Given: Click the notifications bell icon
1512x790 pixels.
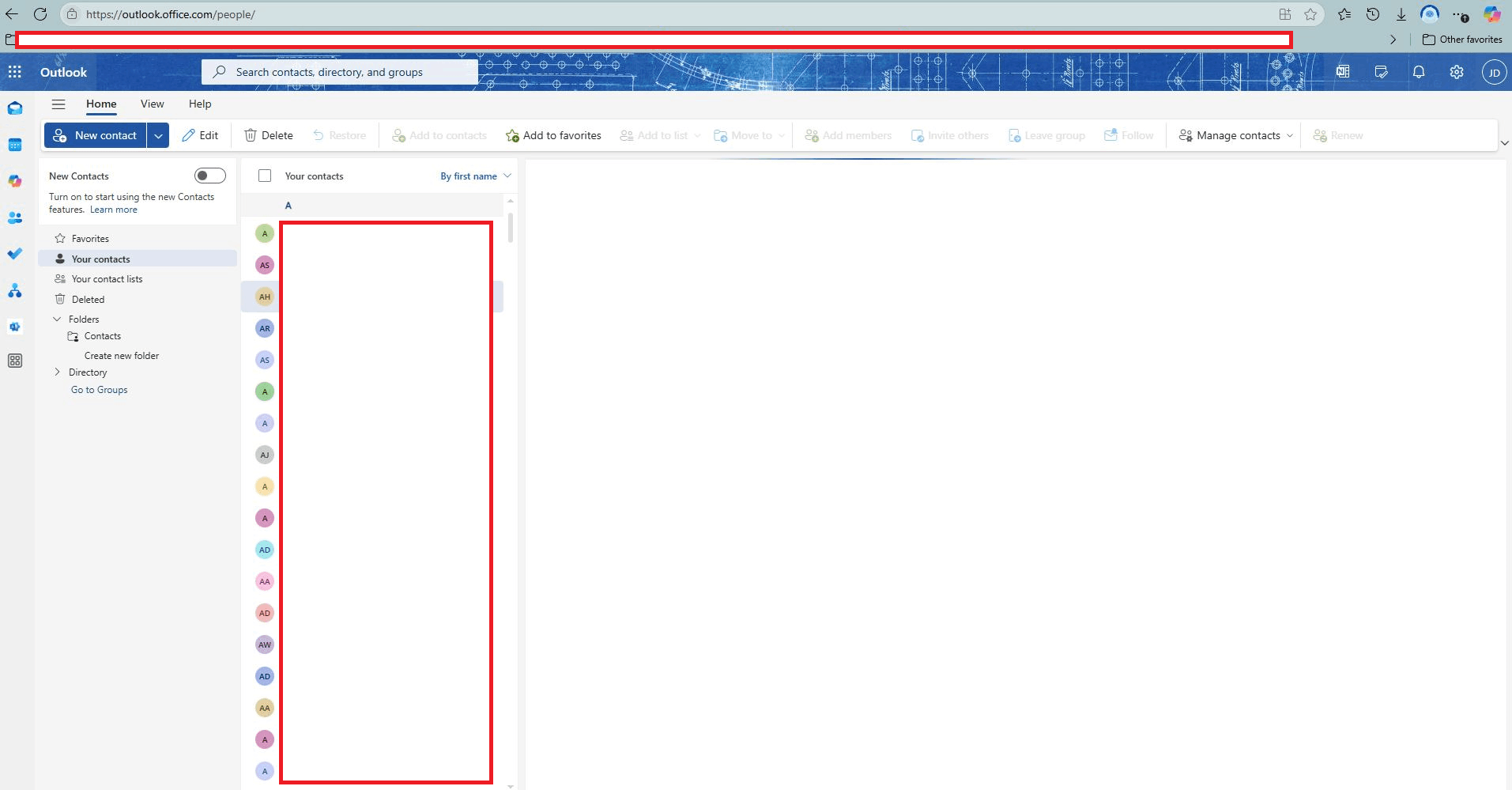Looking at the screenshot, I should [x=1419, y=72].
